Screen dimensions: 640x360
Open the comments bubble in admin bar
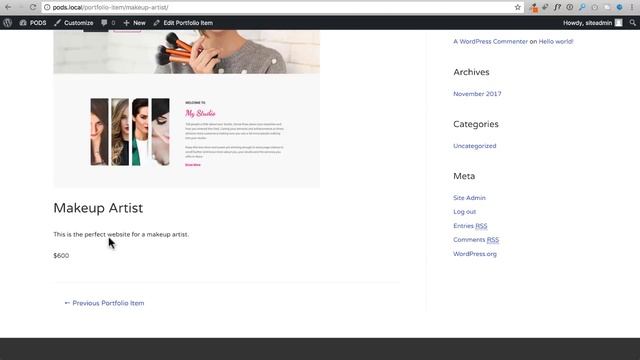point(108,23)
